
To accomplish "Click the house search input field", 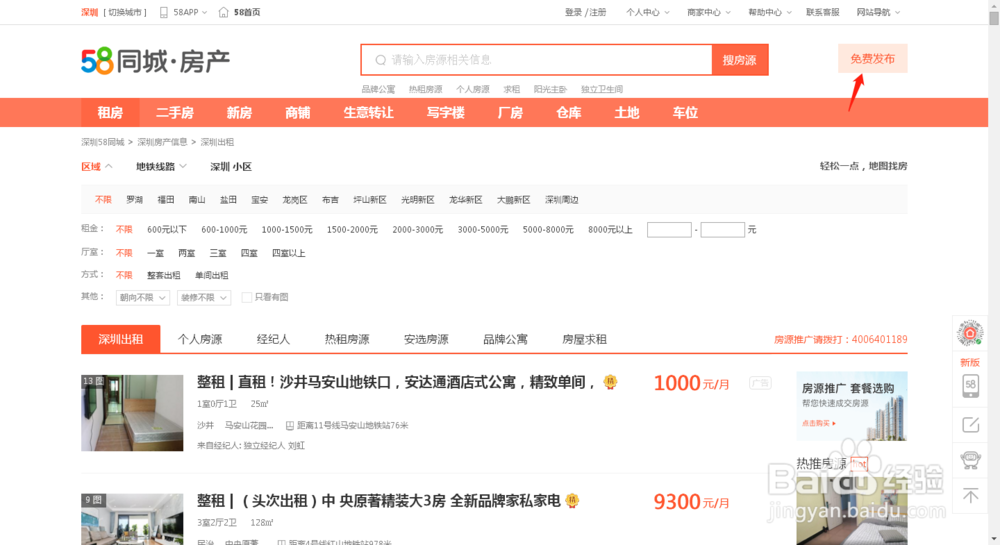I will [x=536, y=60].
